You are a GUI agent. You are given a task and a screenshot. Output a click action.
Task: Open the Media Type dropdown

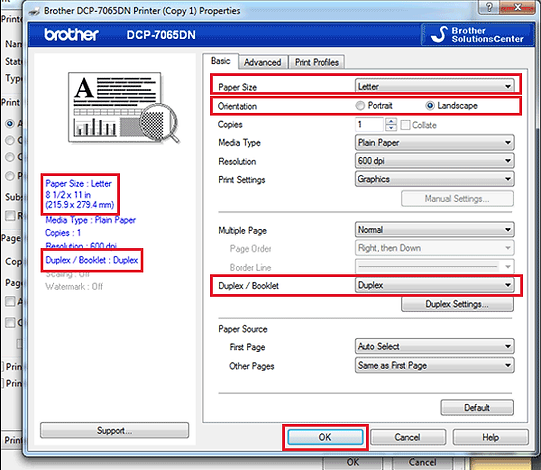(434, 143)
